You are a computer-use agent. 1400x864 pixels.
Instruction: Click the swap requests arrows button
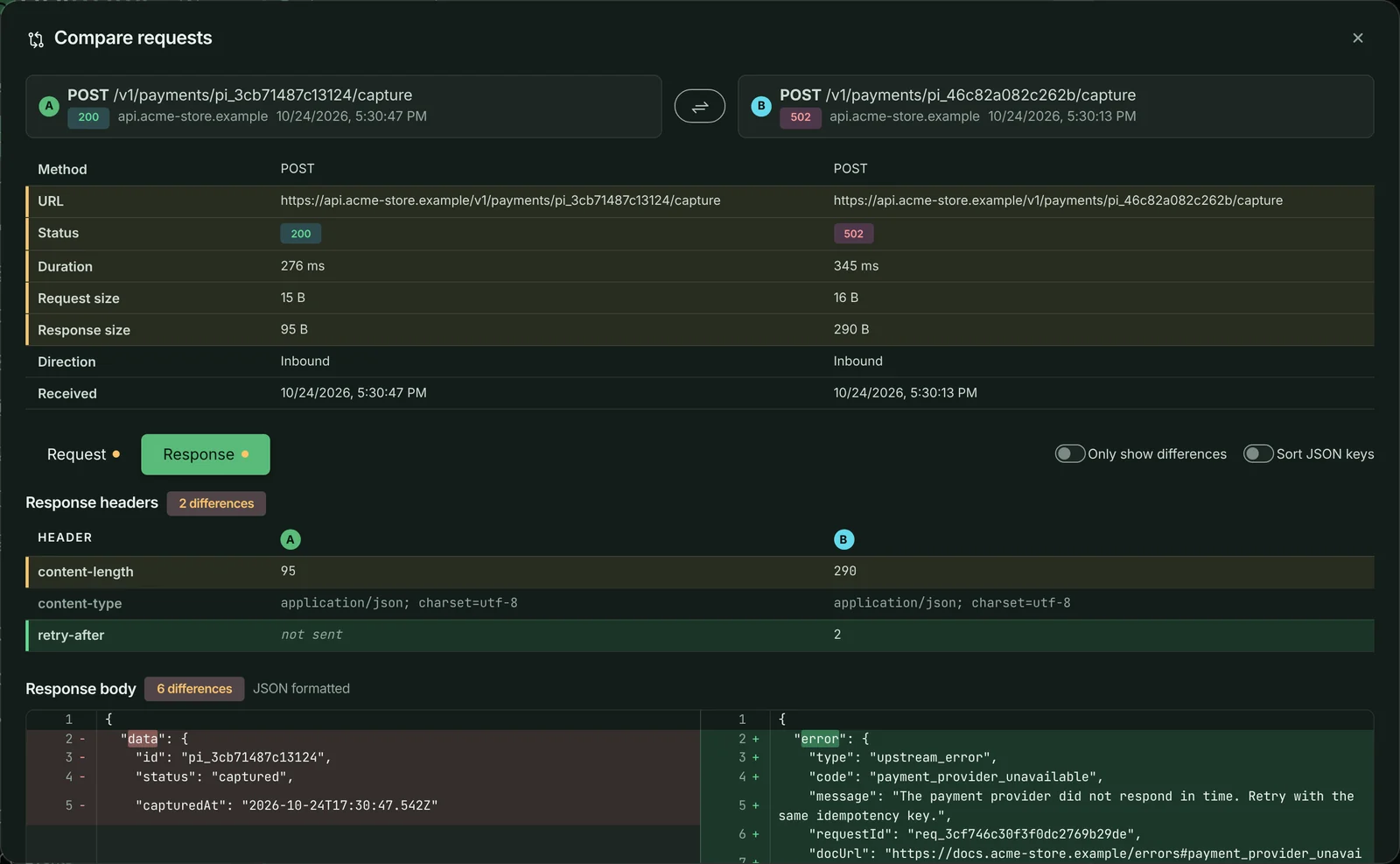(x=699, y=106)
